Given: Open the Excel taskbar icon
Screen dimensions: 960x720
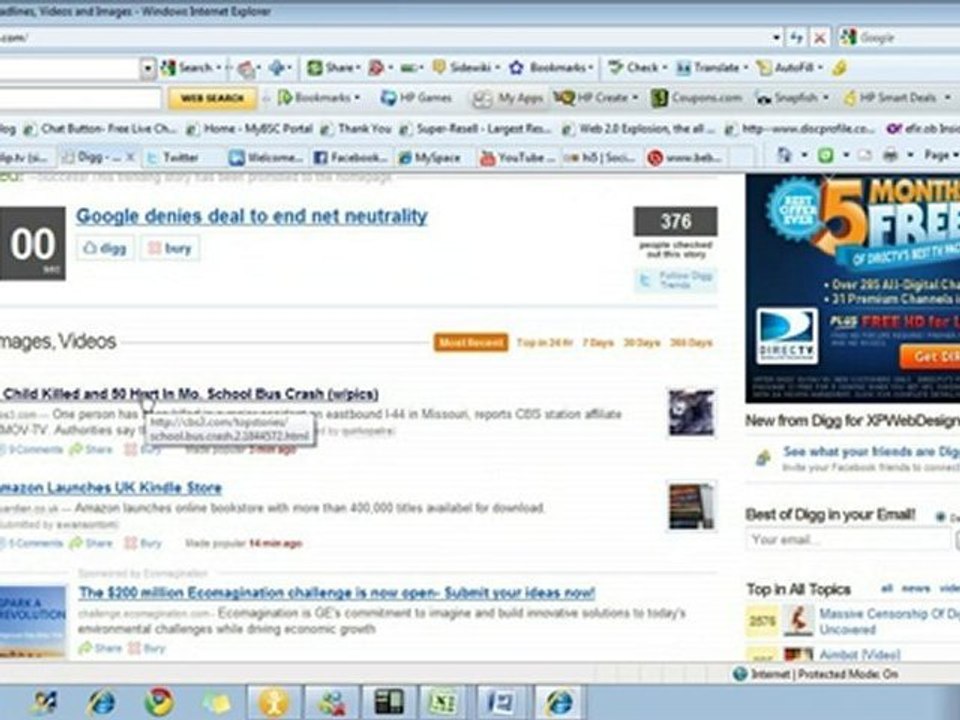Looking at the screenshot, I should click(x=443, y=702).
